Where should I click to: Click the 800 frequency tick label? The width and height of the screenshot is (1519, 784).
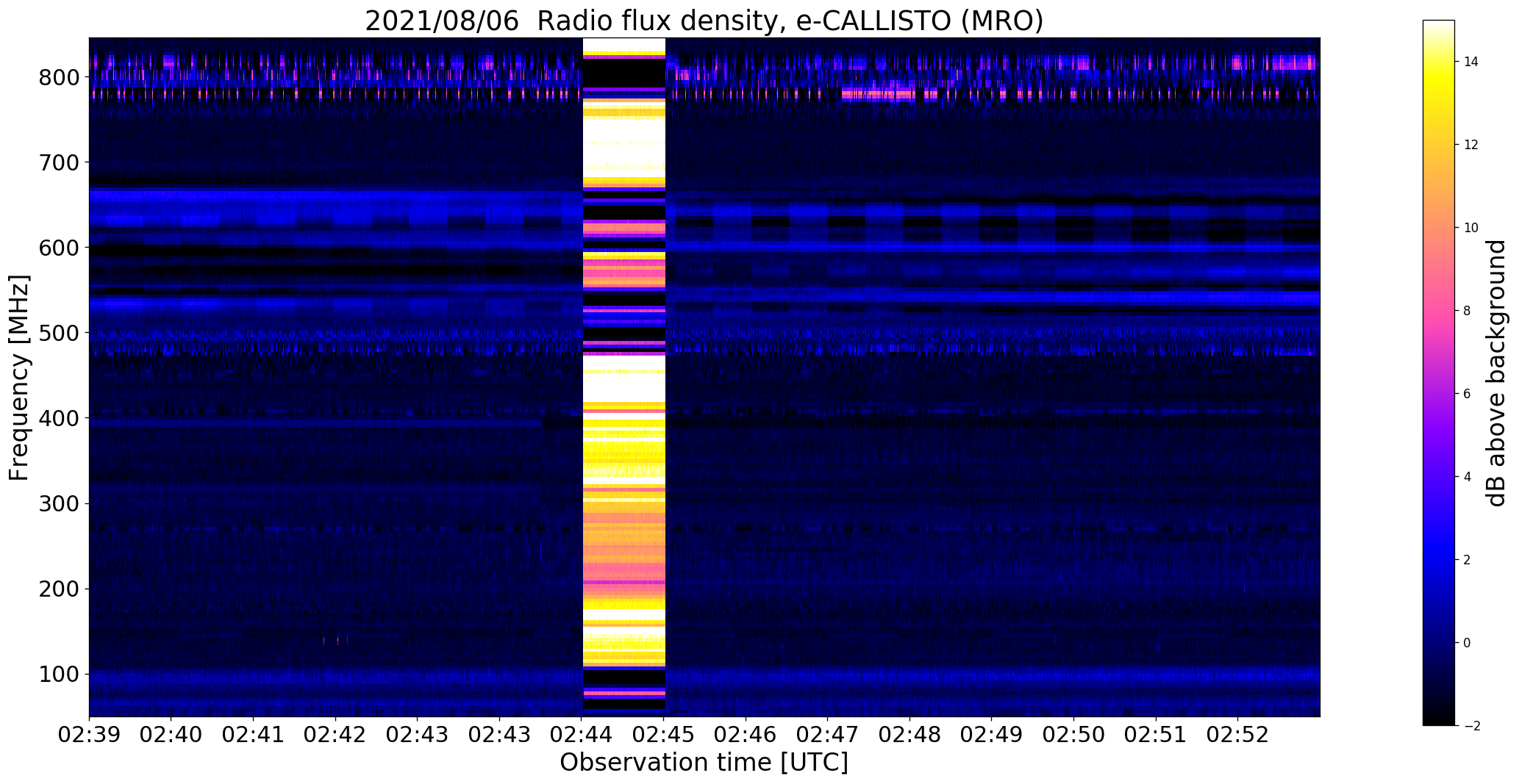(58, 76)
